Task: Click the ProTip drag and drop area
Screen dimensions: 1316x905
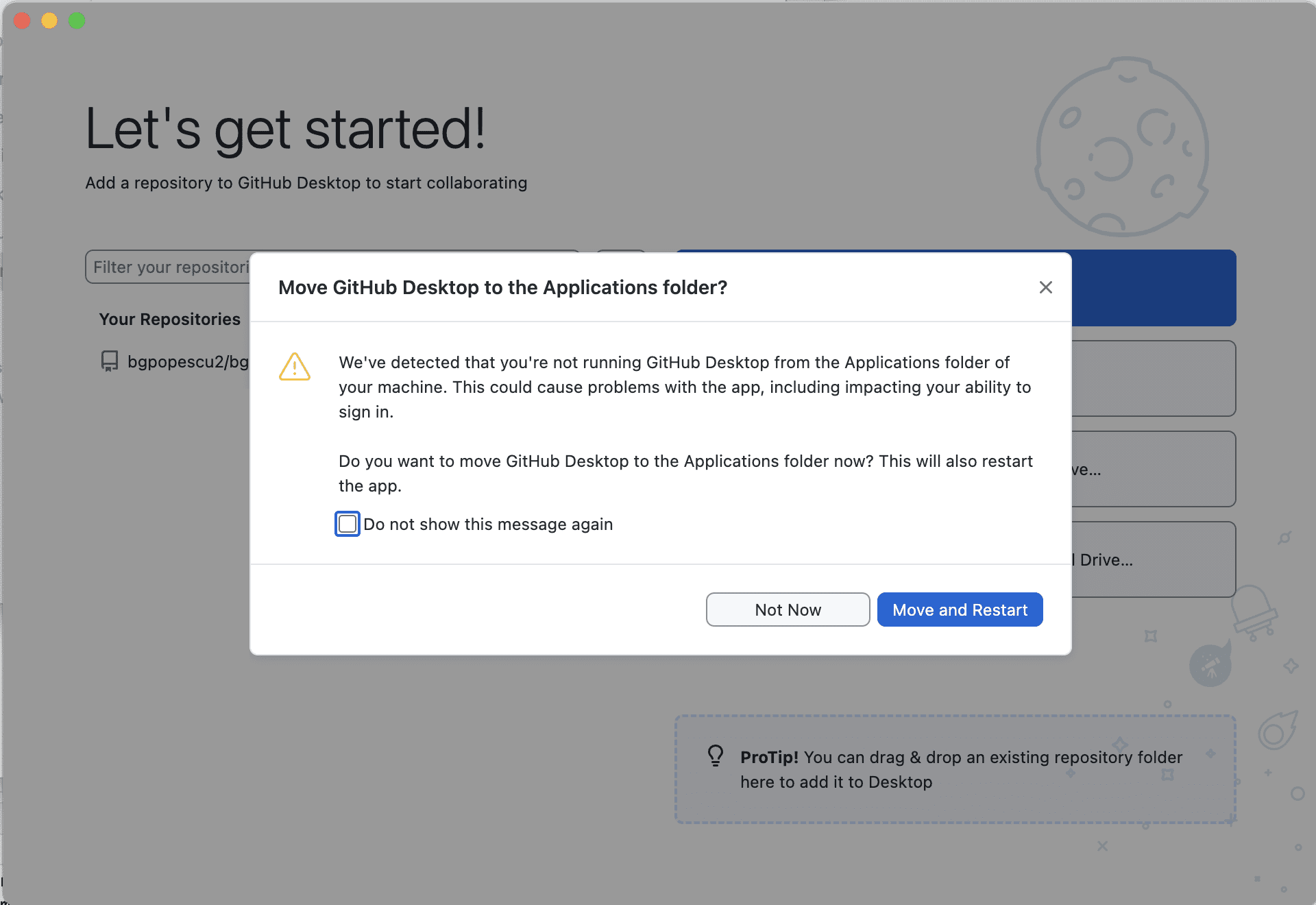Action: pyautogui.click(x=955, y=769)
